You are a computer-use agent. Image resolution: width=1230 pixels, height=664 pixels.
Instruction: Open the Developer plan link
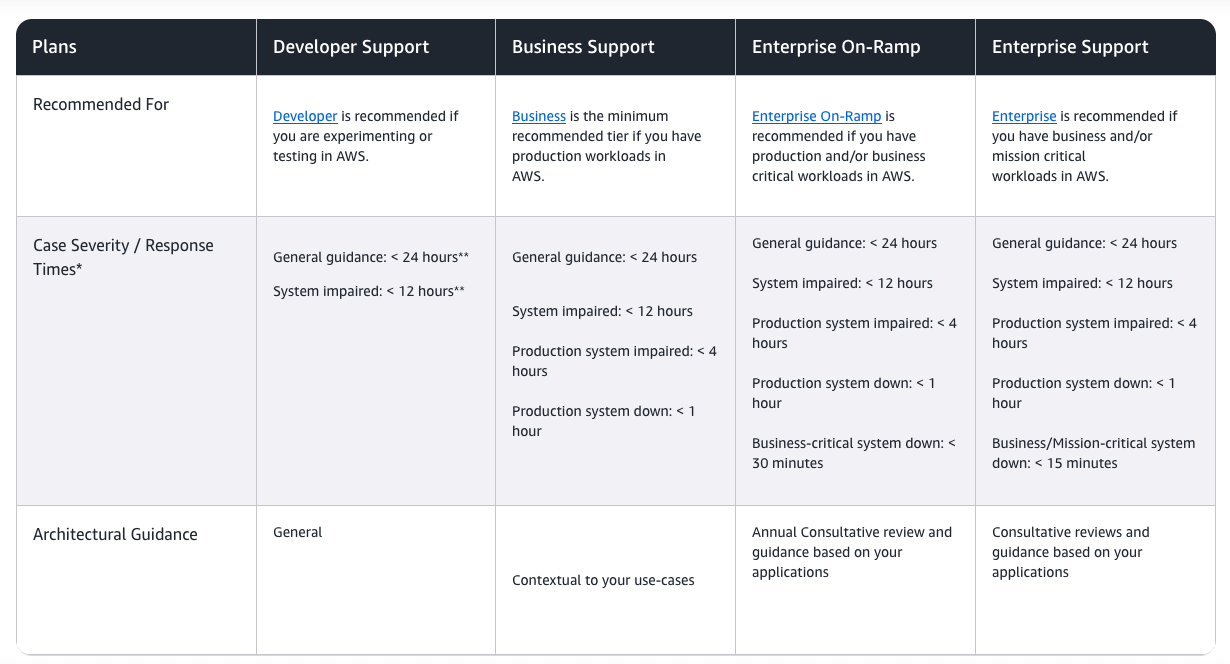[x=305, y=116]
